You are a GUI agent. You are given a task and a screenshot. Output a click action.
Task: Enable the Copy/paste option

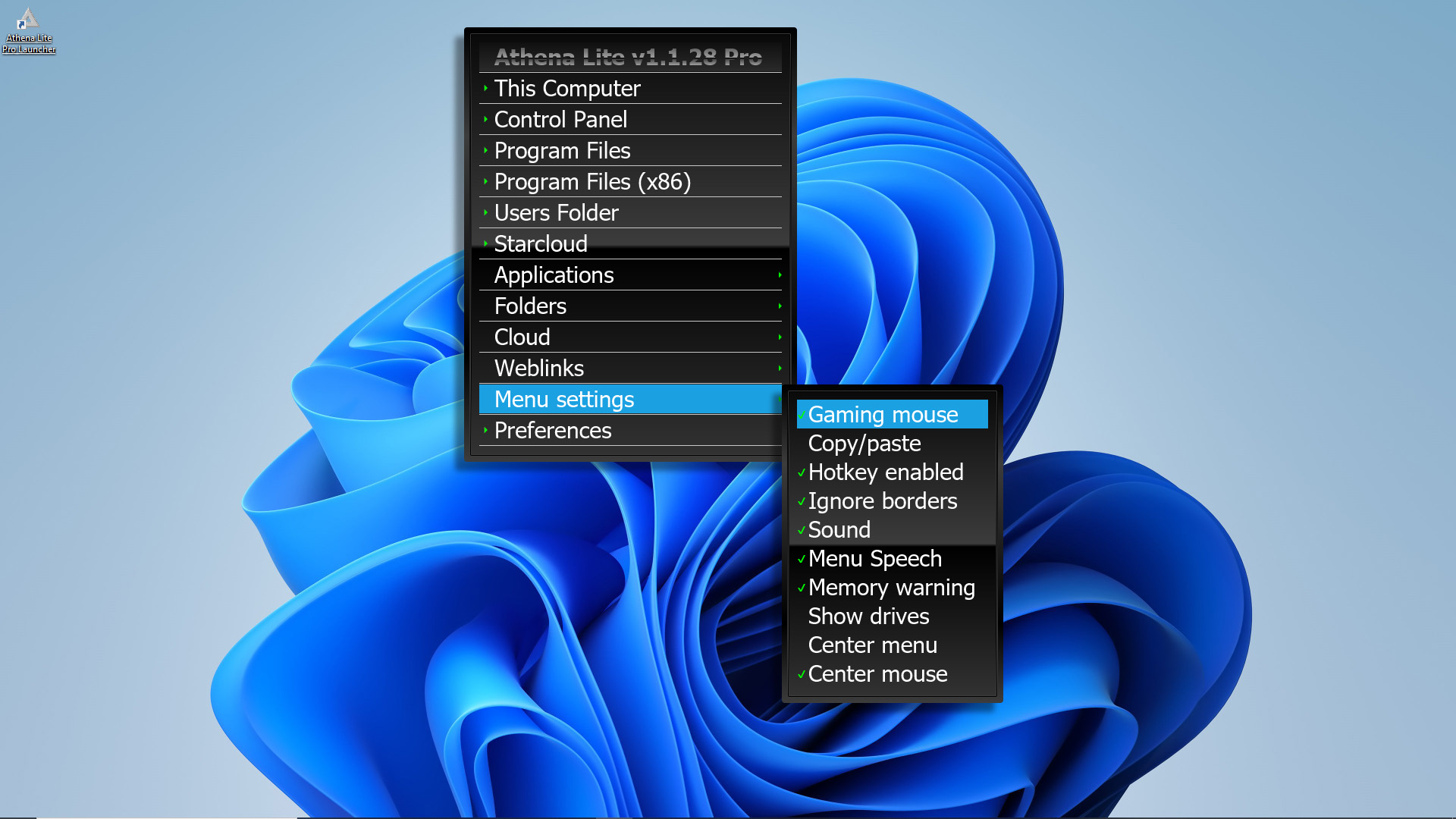click(x=864, y=444)
